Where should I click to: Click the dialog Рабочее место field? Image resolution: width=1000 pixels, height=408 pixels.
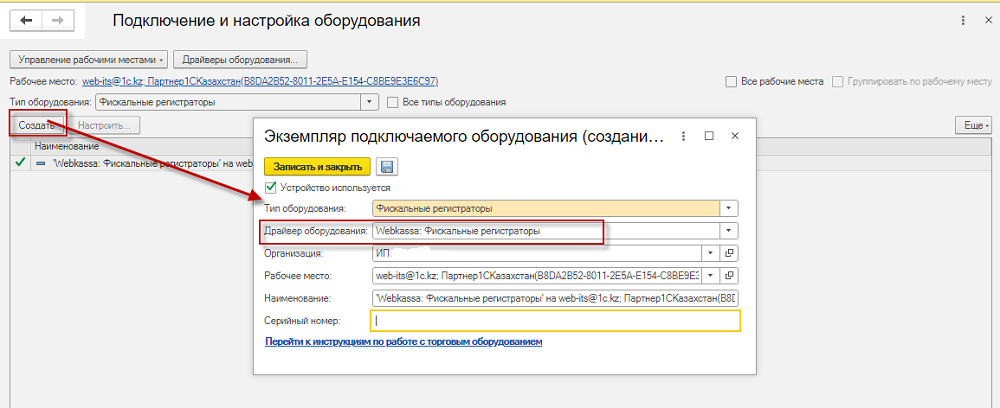tap(537, 275)
